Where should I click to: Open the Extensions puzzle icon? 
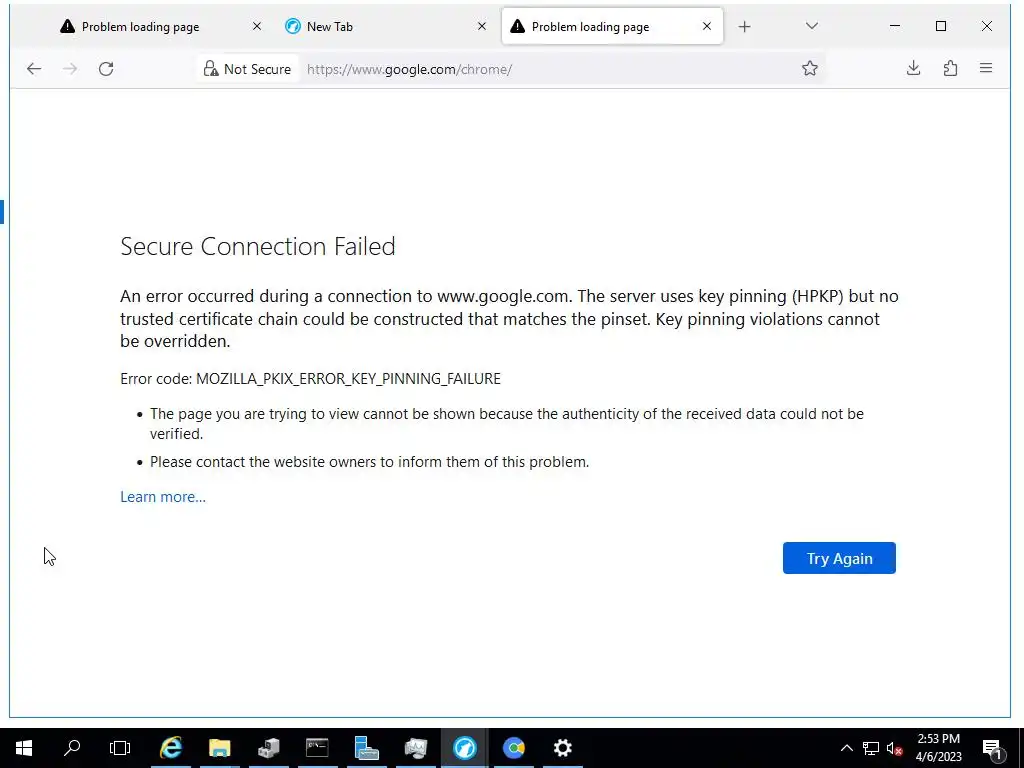click(950, 69)
